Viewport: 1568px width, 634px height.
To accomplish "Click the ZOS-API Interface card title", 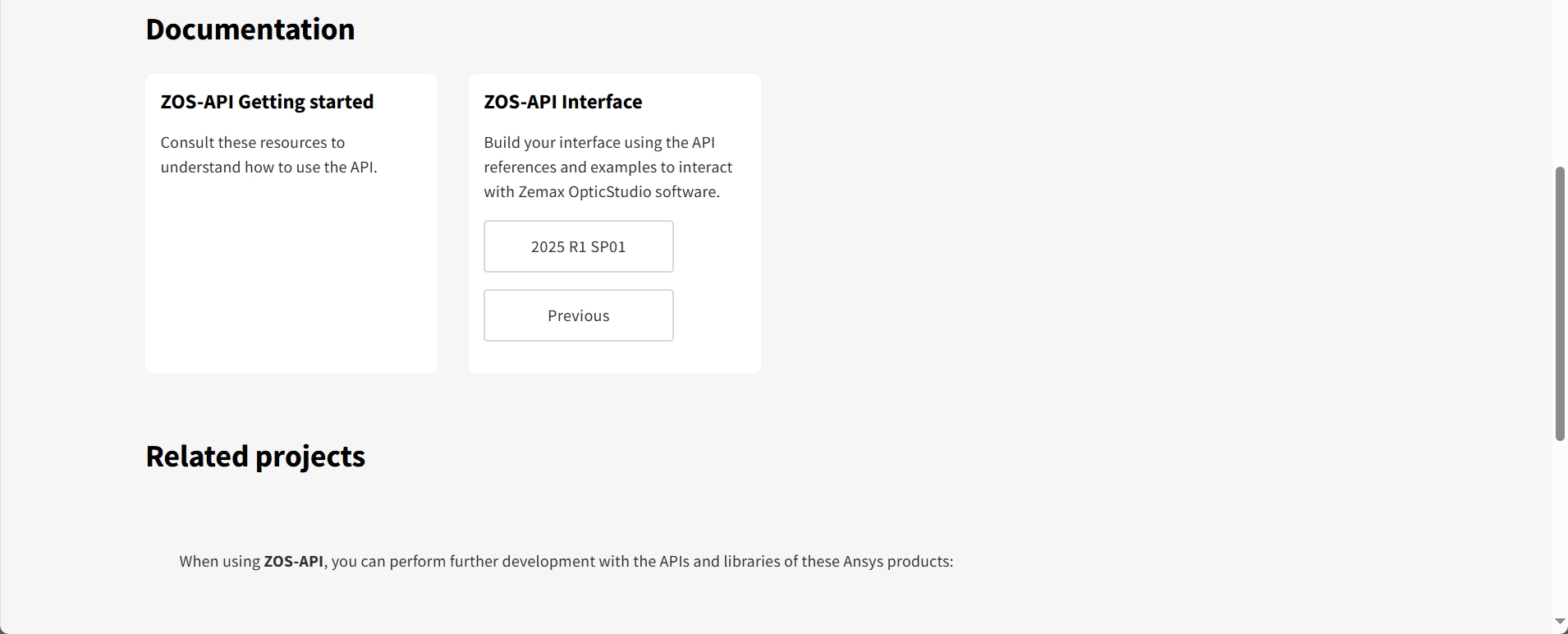I will (x=562, y=102).
